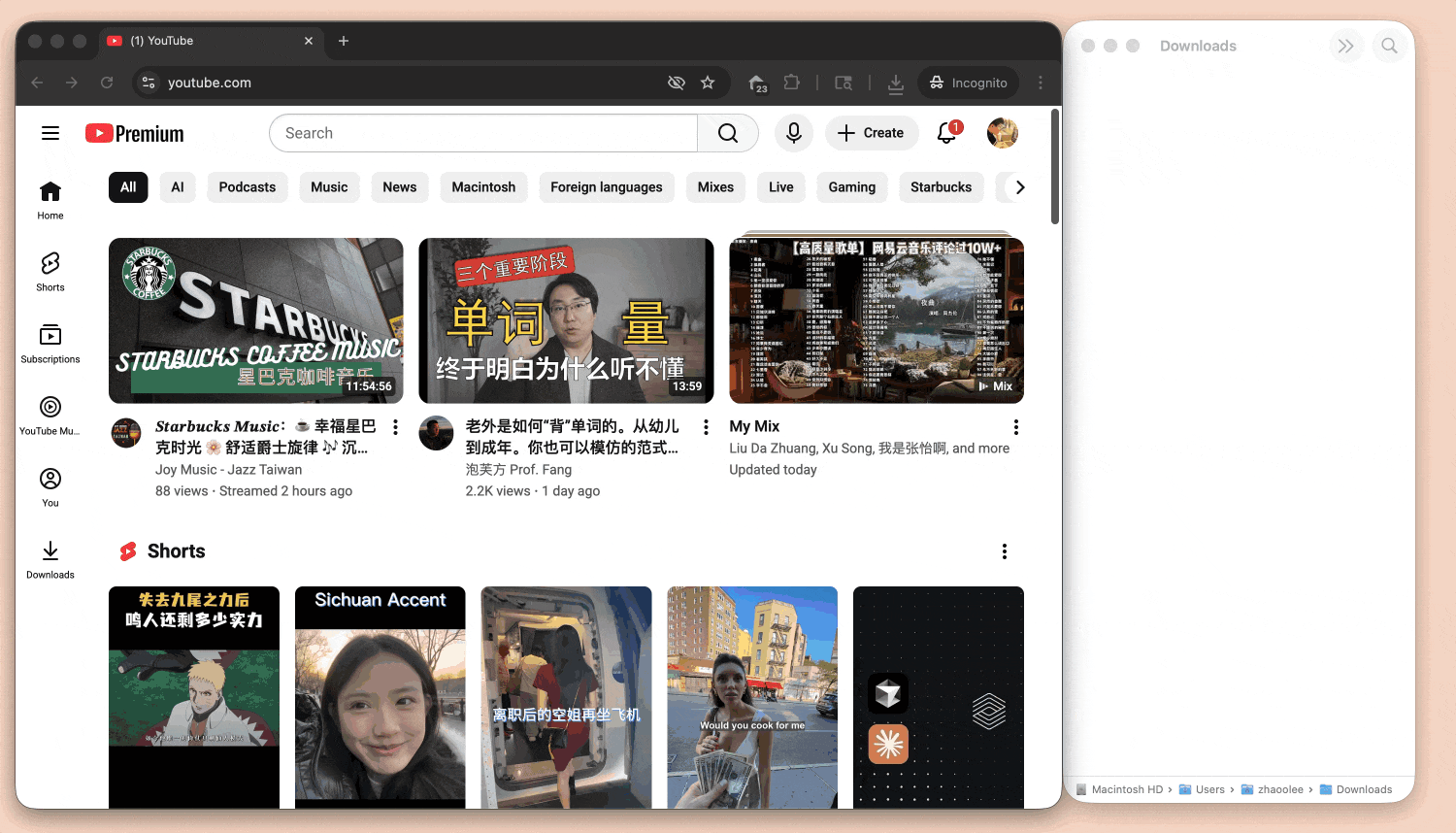The image size is (1456, 833).
Task: Select the Podcasts filter chip
Action: point(247,187)
